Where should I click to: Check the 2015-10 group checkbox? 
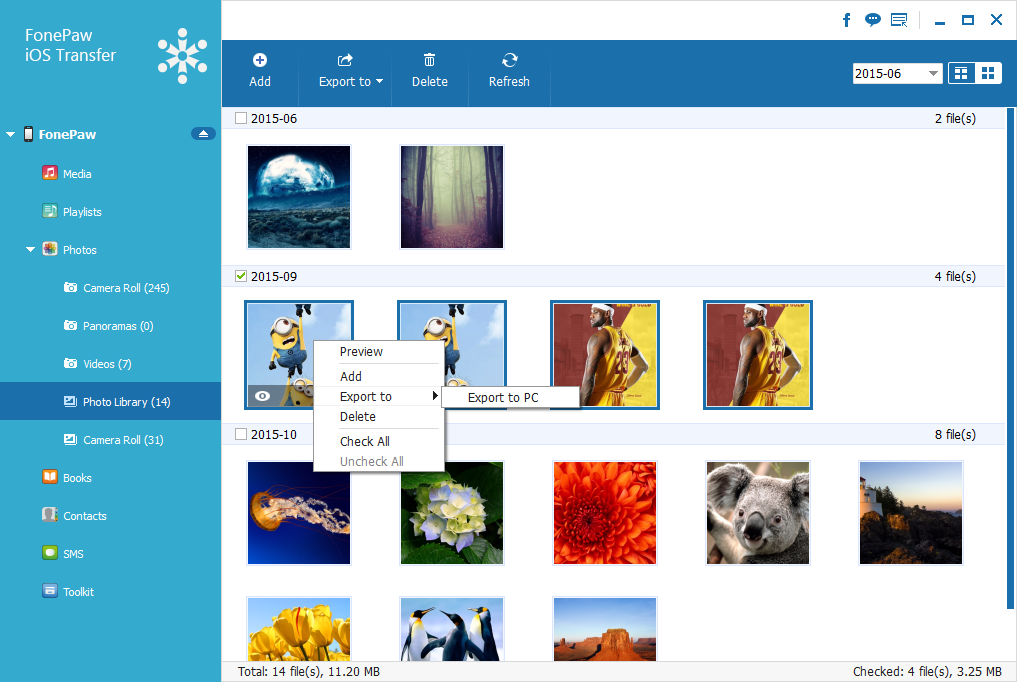click(241, 434)
